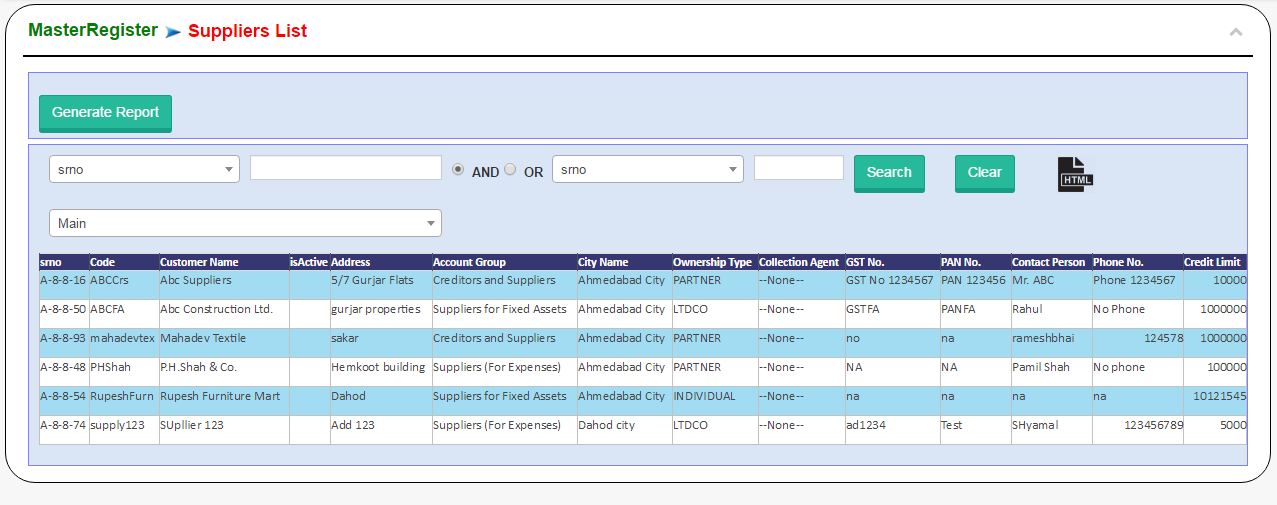This screenshot has height=505, width=1277.
Task: Open the second srno field dropdown
Action: [647, 169]
